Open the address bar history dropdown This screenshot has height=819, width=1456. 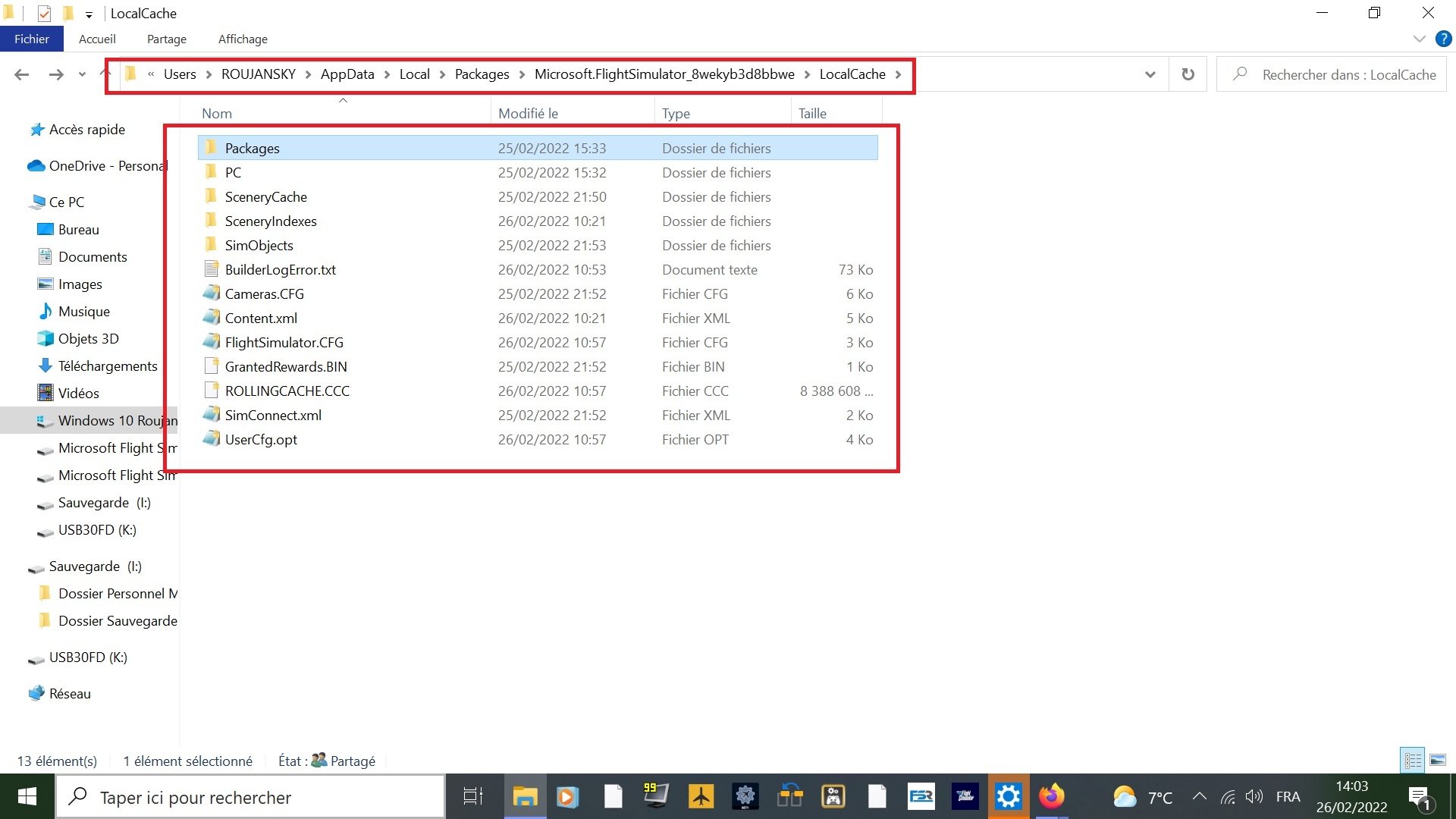(1150, 74)
